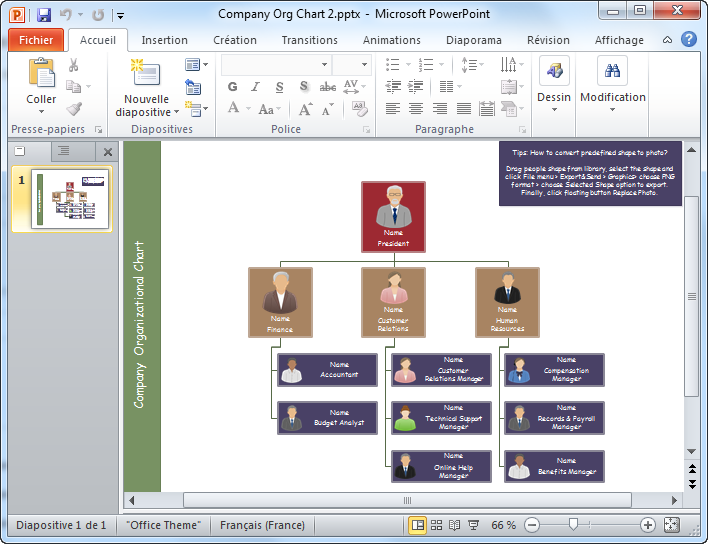Justify text in Paragraphe group
708x544 pixels.
464,109
